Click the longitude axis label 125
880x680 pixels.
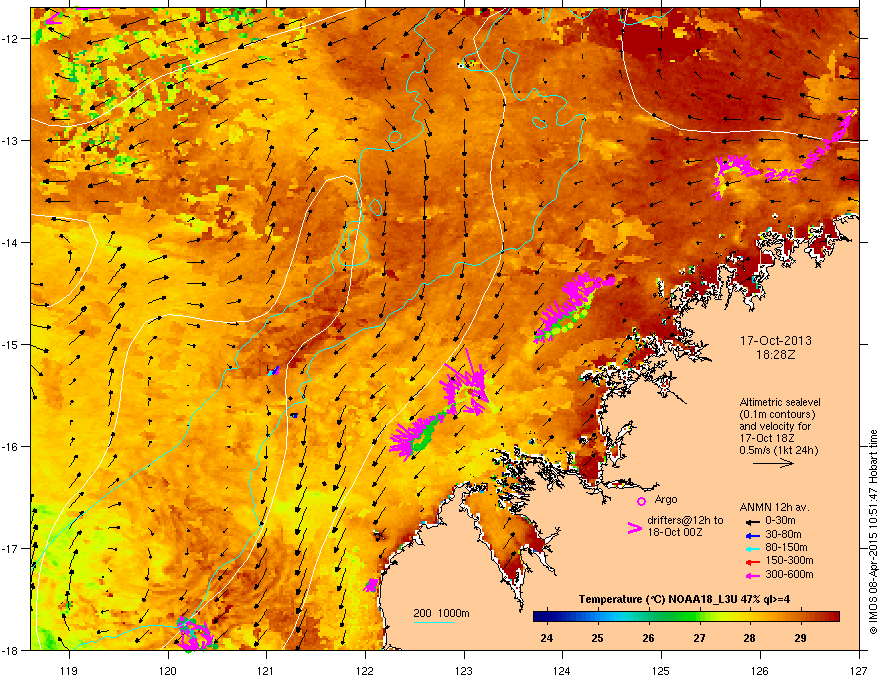tap(661, 670)
